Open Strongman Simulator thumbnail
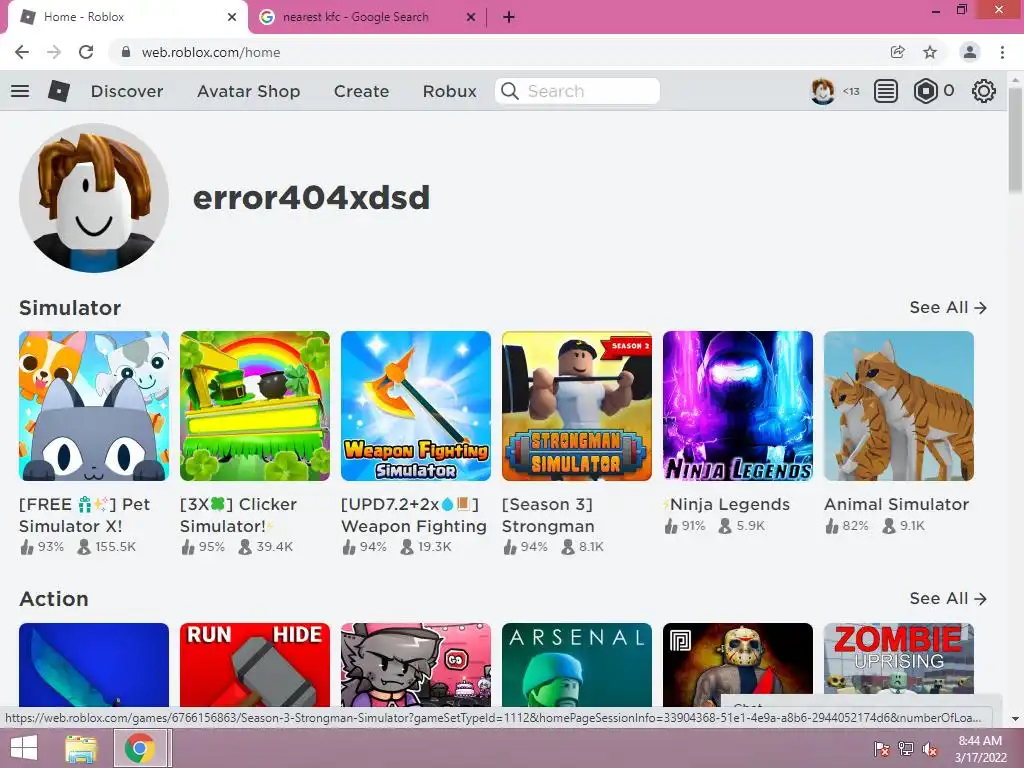Image resolution: width=1024 pixels, height=768 pixels. coord(577,406)
